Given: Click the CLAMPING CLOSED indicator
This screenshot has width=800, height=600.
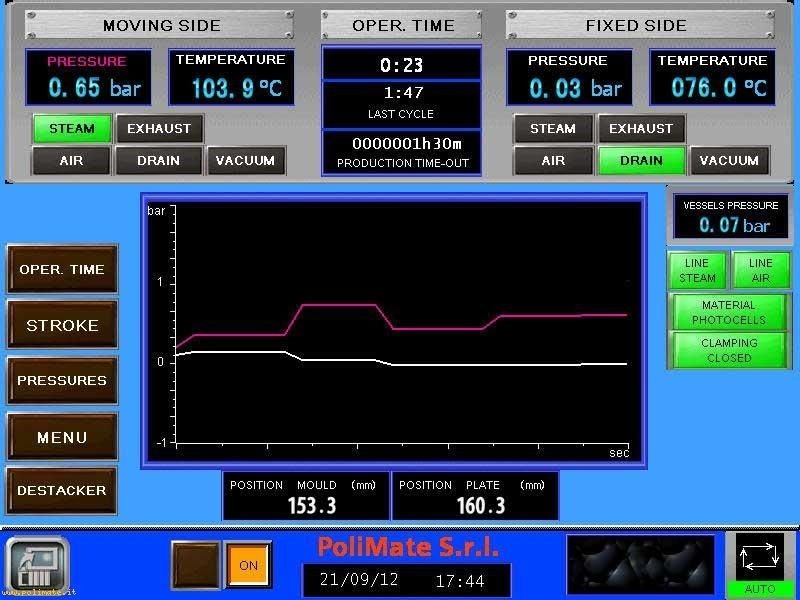Looking at the screenshot, I should click(729, 350).
